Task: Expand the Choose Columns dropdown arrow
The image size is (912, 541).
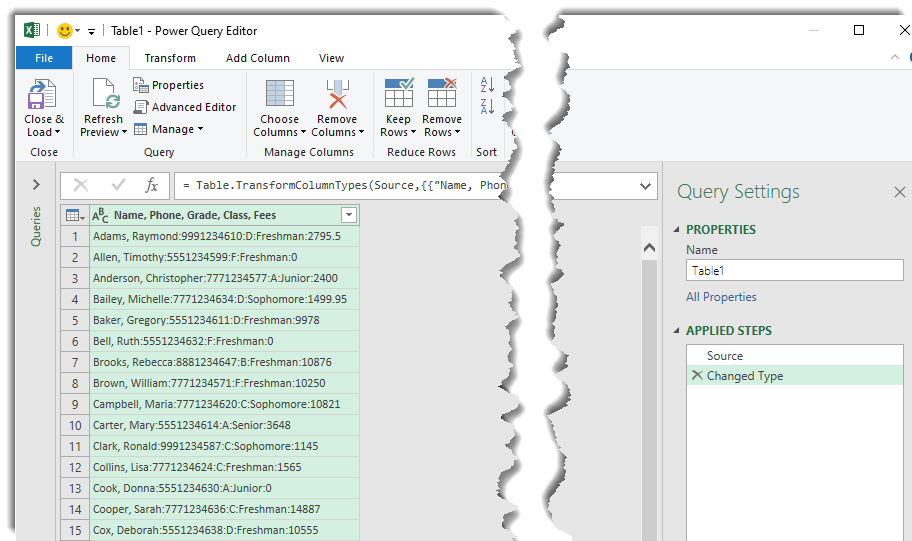Action: tap(303, 132)
